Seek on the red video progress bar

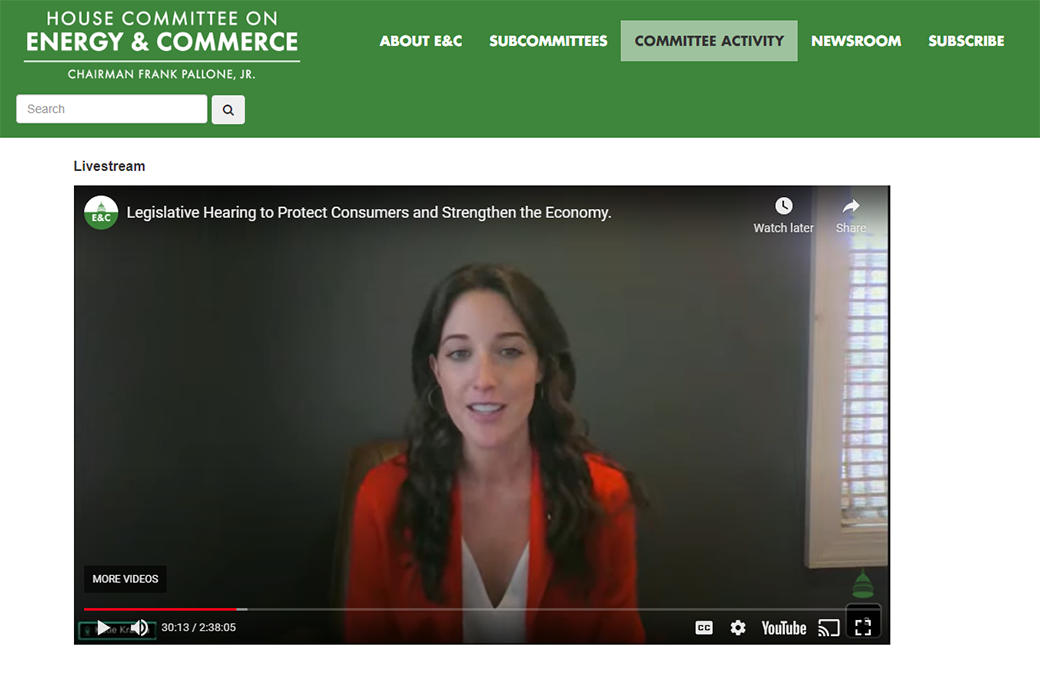click(x=160, y=609)
